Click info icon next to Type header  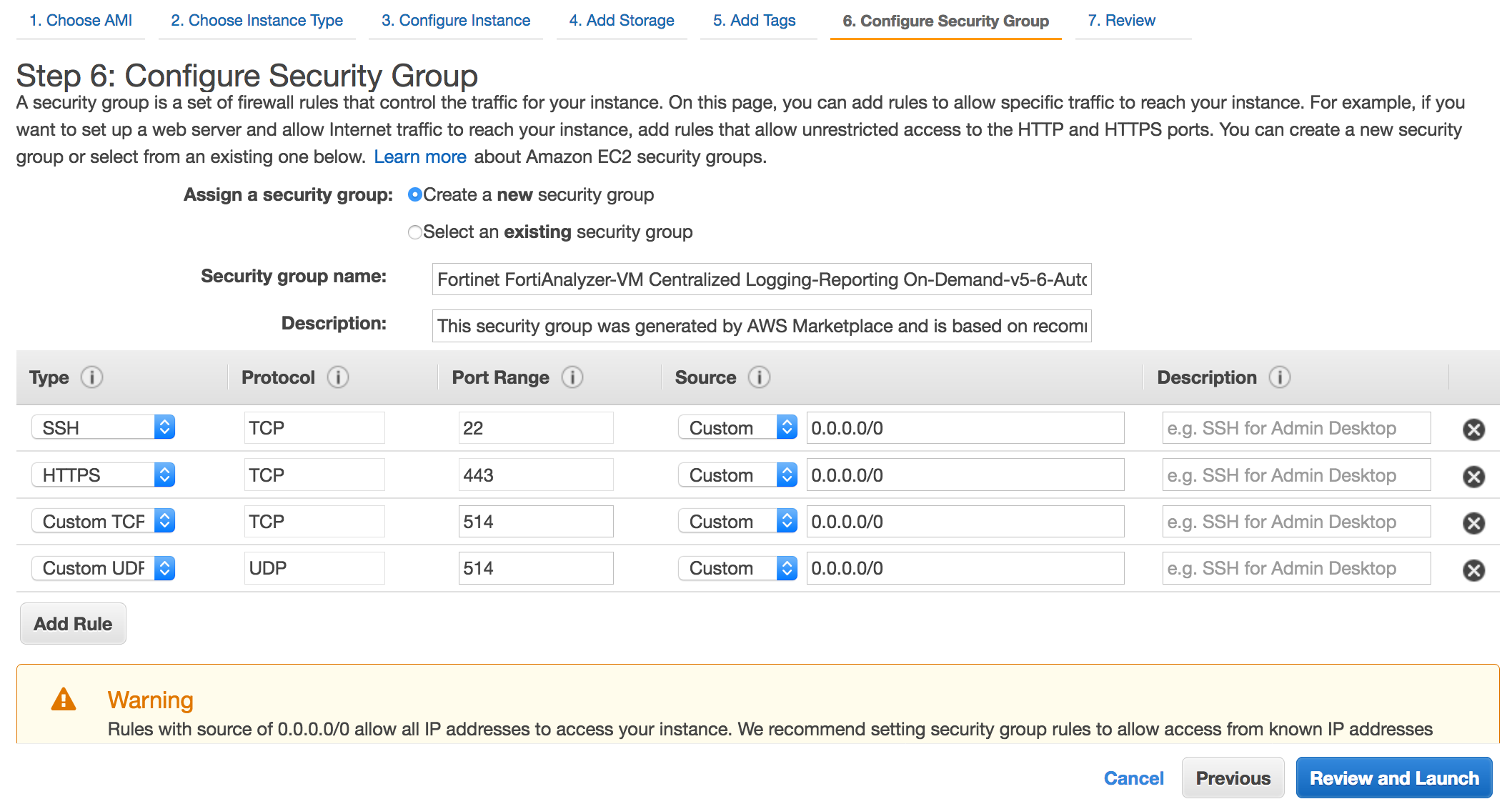click(91, 377)
